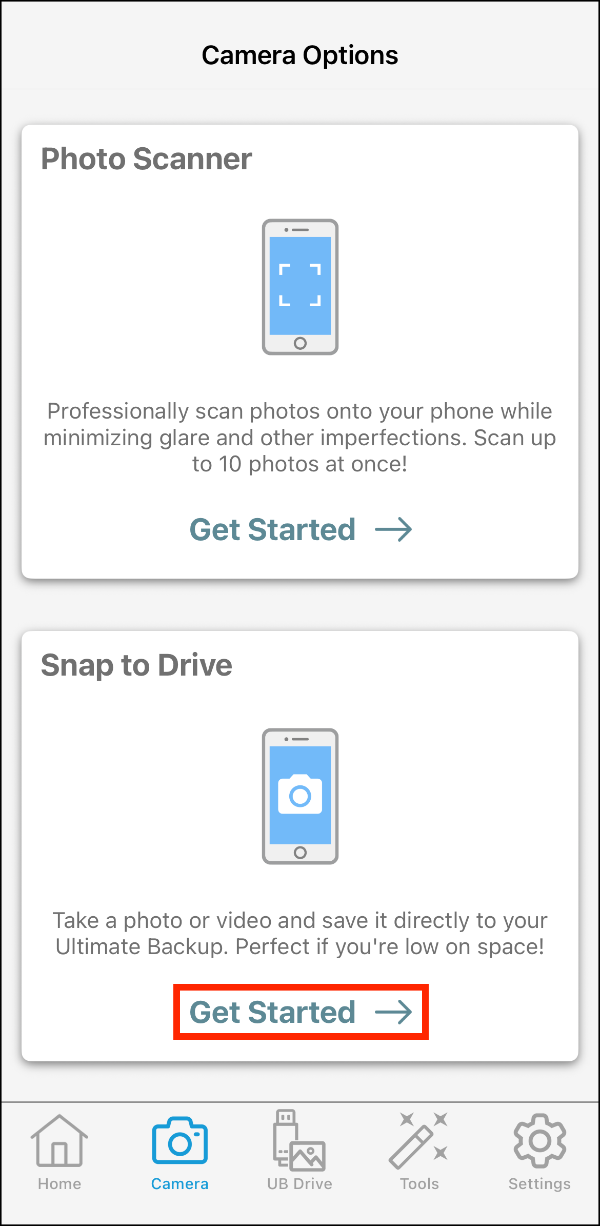Click the Photo Scanner card heading
The height and width of the screenshot is (1226, 600).
point(146,159)
